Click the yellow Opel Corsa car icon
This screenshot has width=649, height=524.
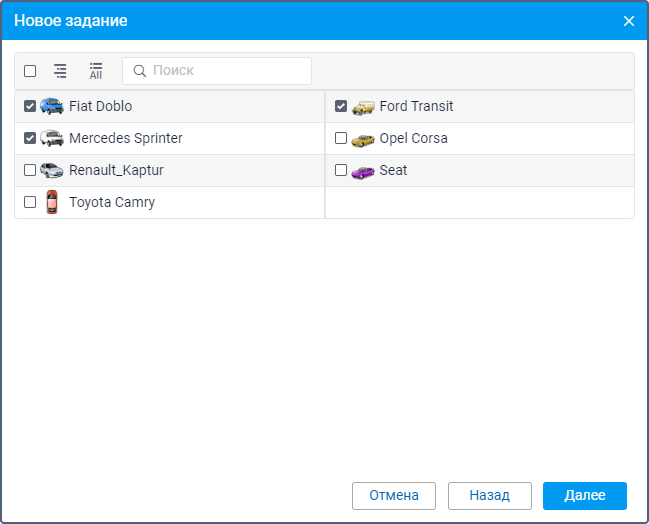click(x=363, y=138)
